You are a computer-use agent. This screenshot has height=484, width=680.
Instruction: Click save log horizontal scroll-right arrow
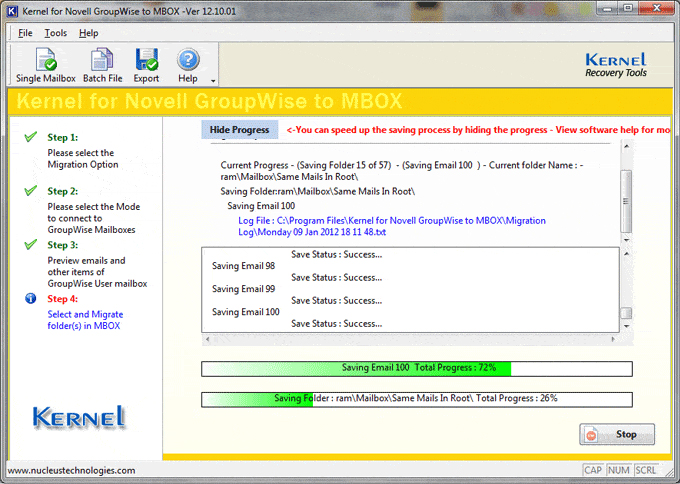coord(613,339)
